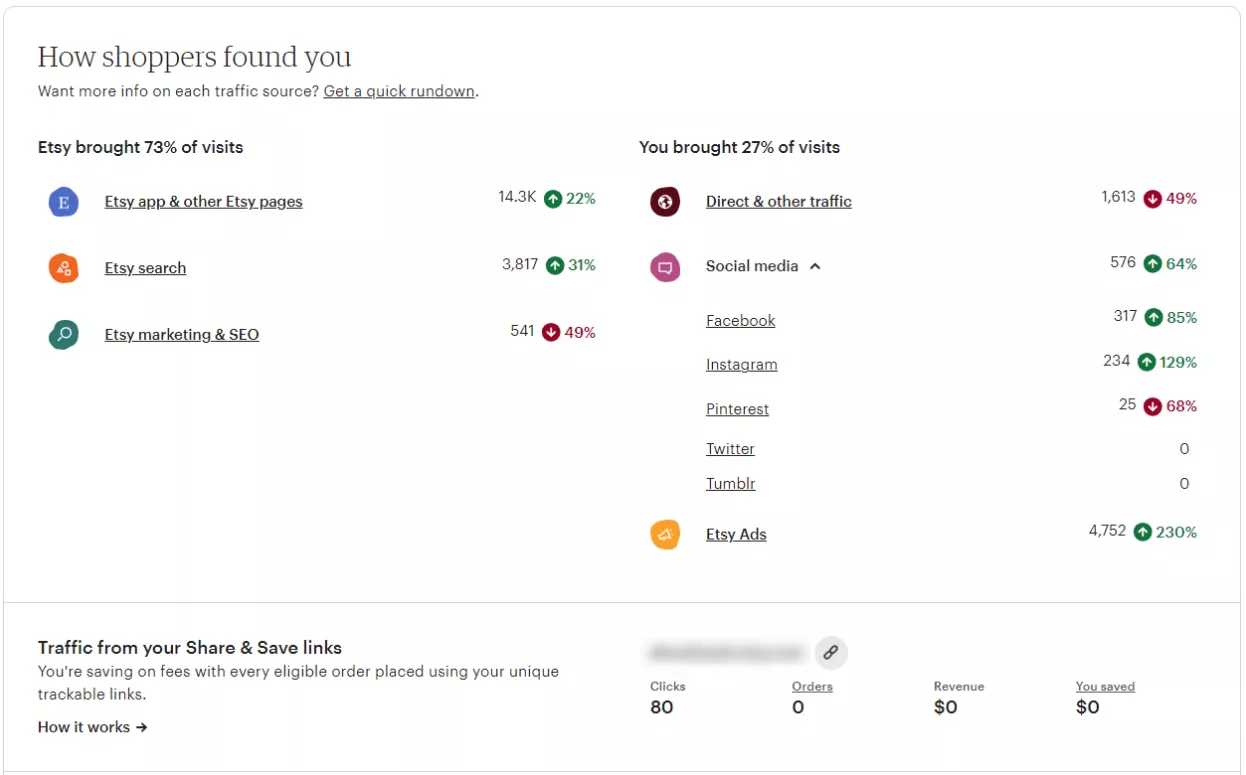1246x775 pixels.
Task: Click 'Traffic from your Share & Save links' heading
Action: (190, 647)
